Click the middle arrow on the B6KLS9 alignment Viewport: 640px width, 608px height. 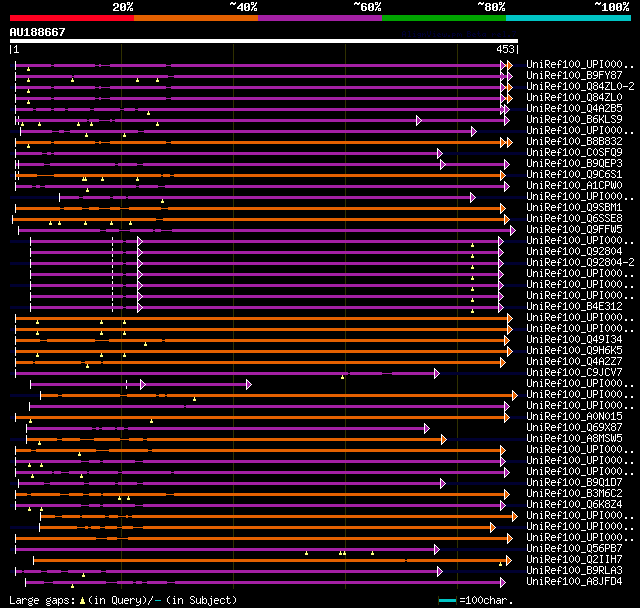tap(419, 120)
